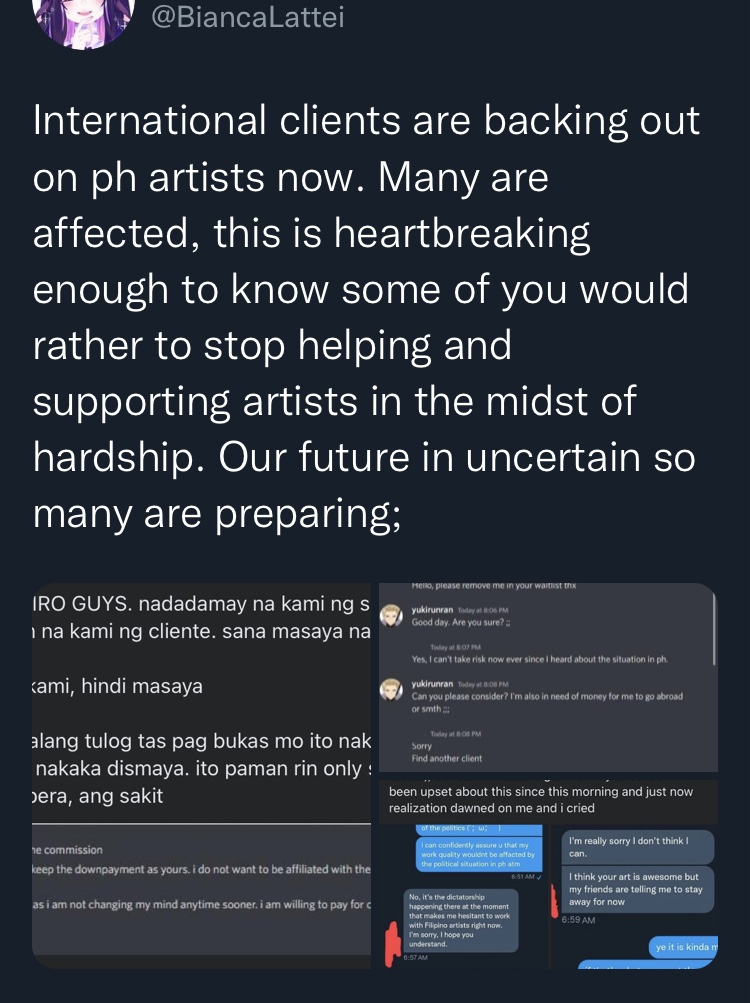Click the gray 'No, it's the dictatorship' bubble

[461, 920]
